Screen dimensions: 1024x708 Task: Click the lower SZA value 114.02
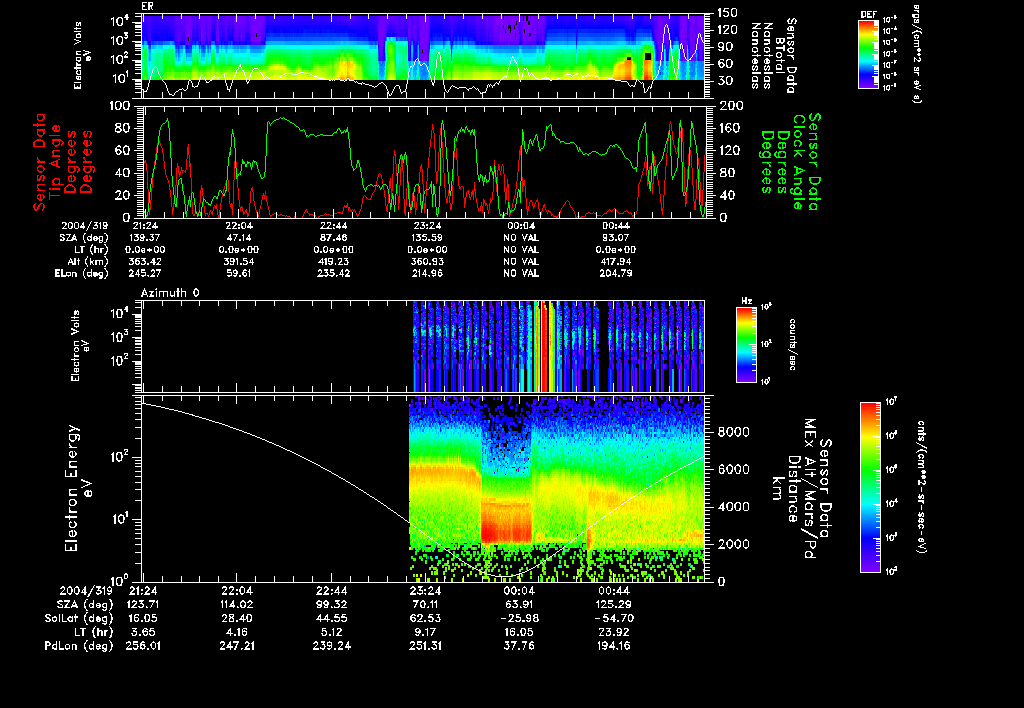tap(237, 604)
